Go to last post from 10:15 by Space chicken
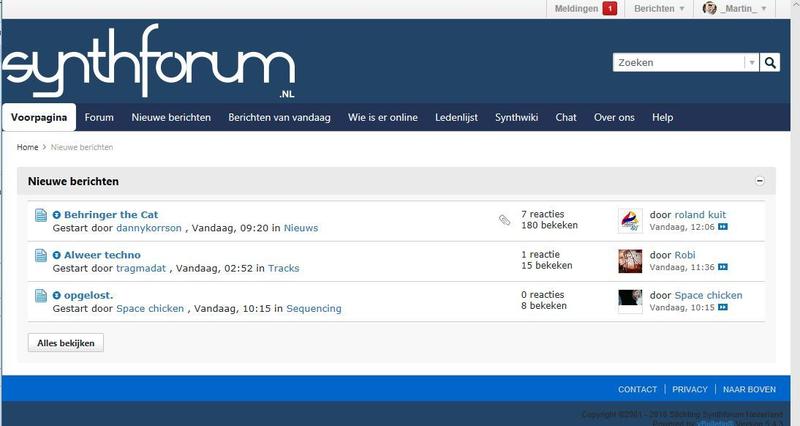The height and width of the screenshot is (426, 800). coord(722,308)
